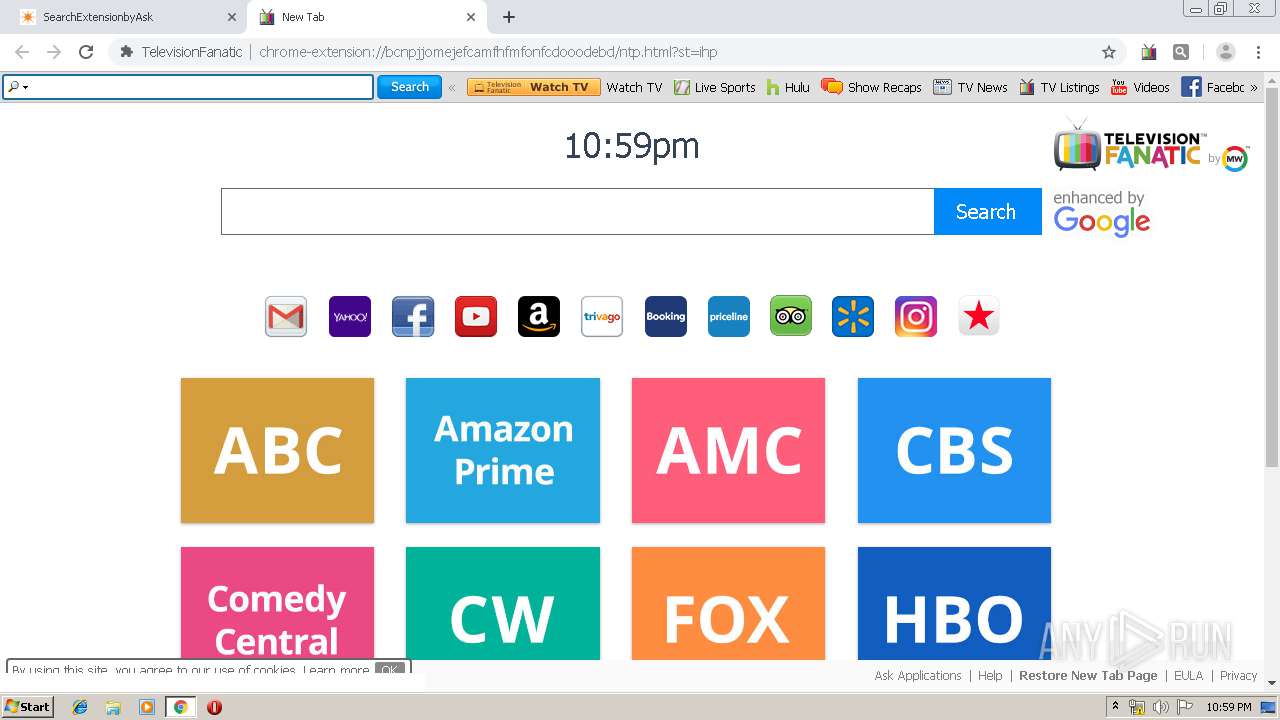Go back to previous page
1280x720 pixels.
tap(22, 52)
